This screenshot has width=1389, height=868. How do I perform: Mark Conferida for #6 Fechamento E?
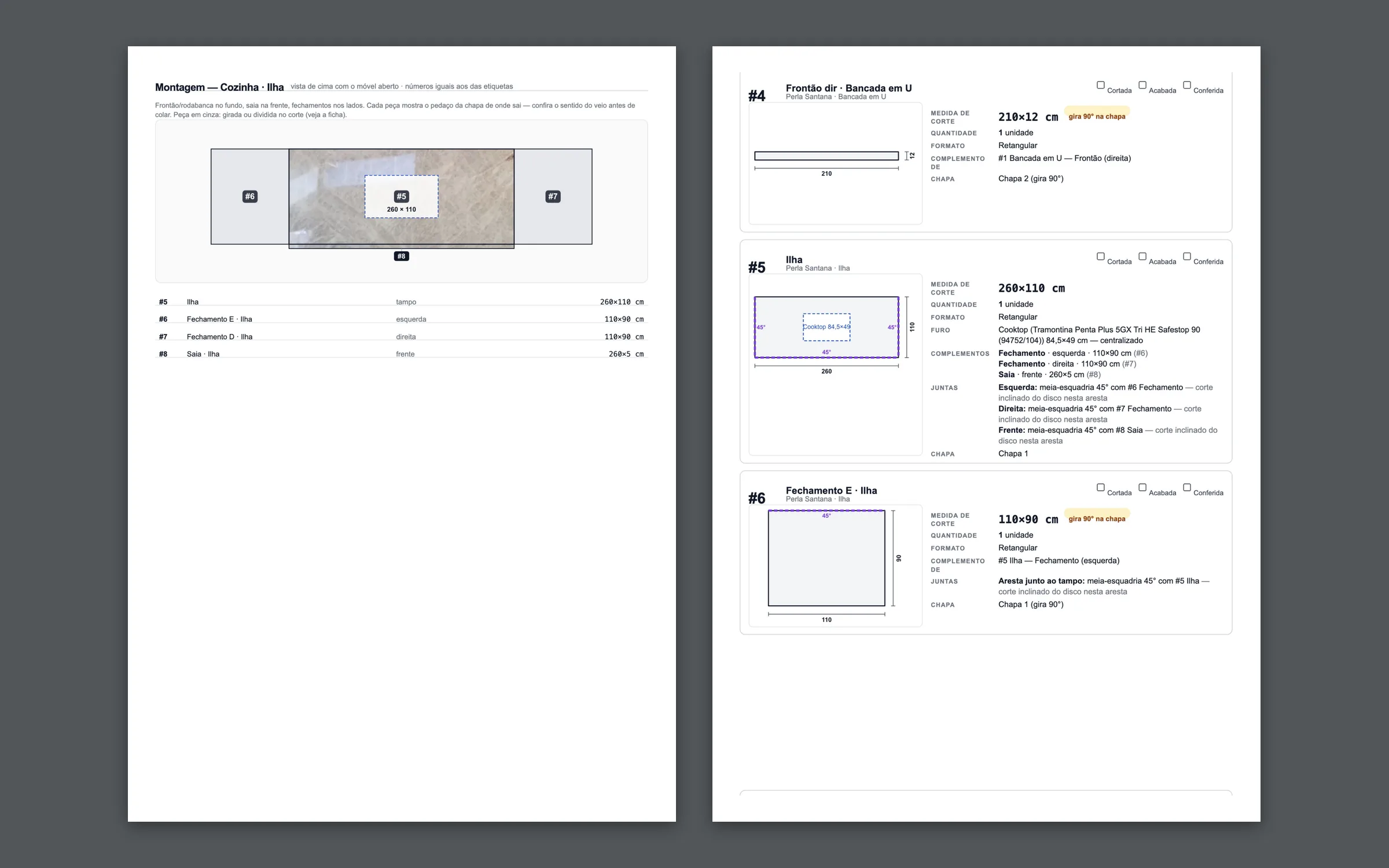point(1186,487)
